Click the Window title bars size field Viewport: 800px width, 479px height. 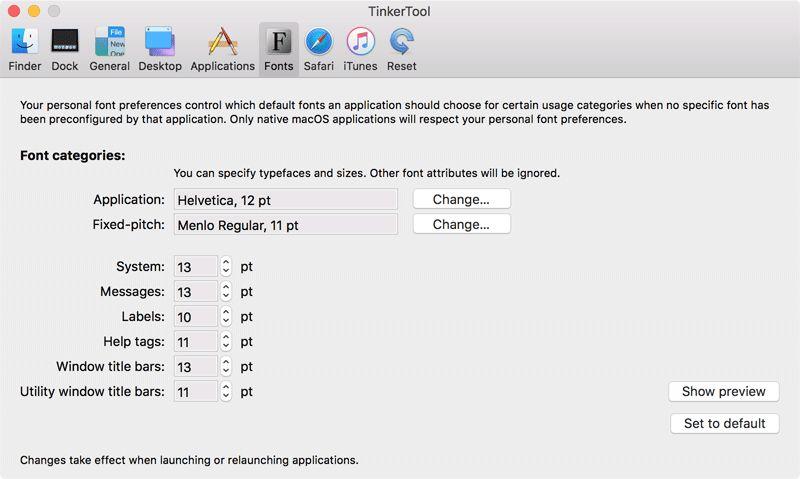point(195,367)
